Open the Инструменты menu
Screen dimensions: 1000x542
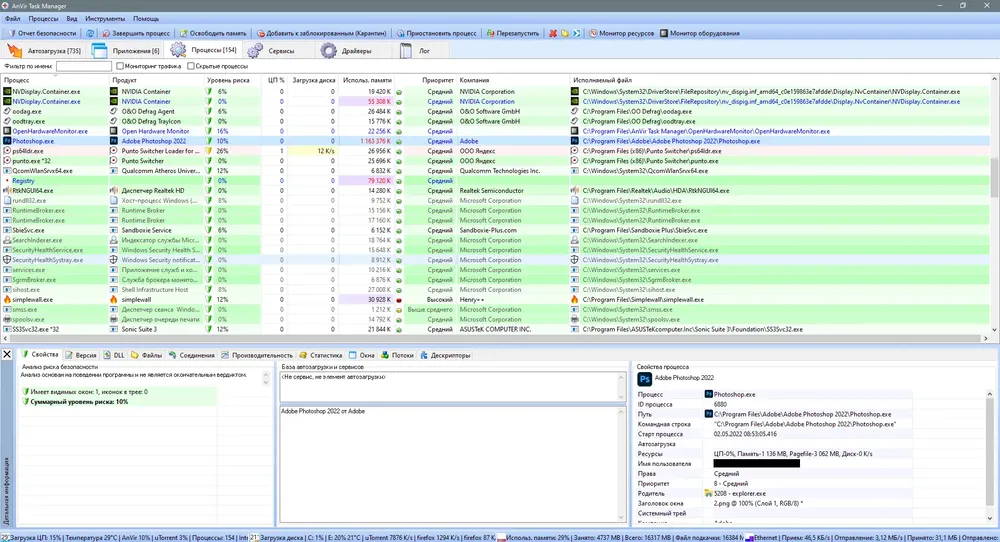(x=105, y=18)
